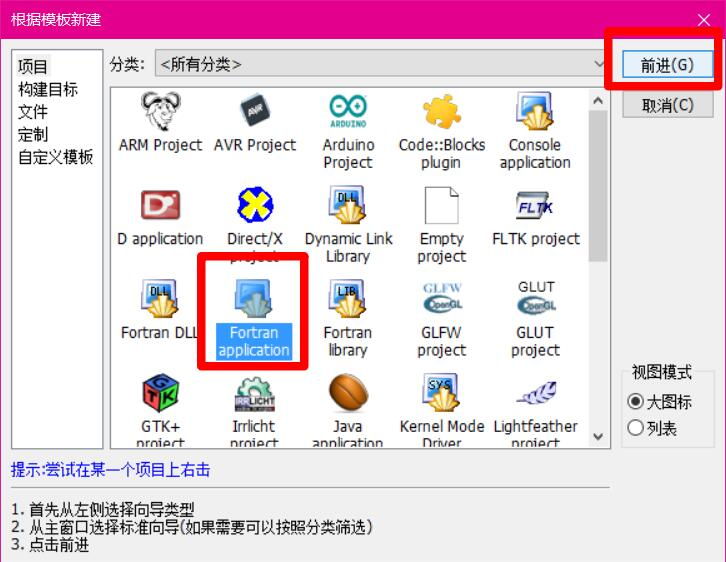This screenshot has width=726, height=562.
Task: Select the Arduino Project icon
Action: point(348,111)
